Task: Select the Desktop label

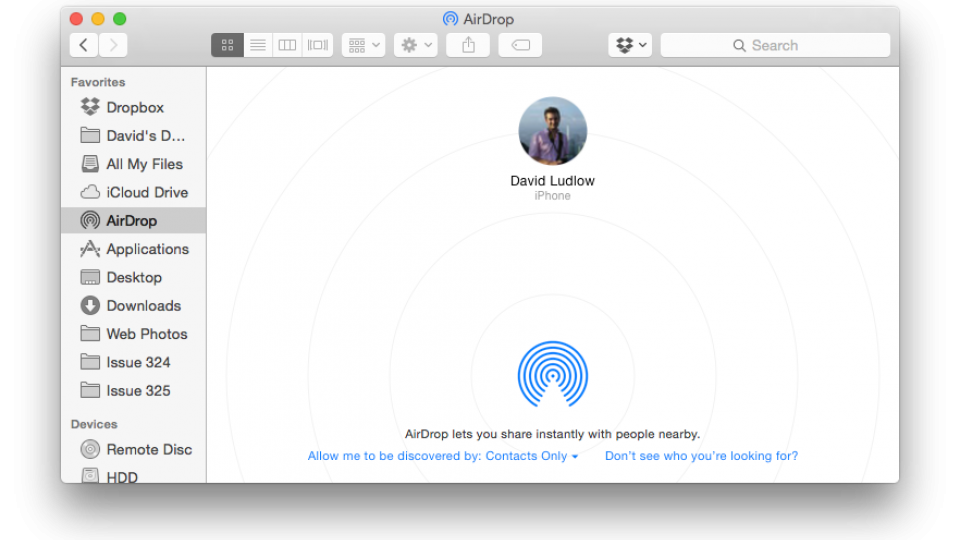Action: (x=134, y=277)
